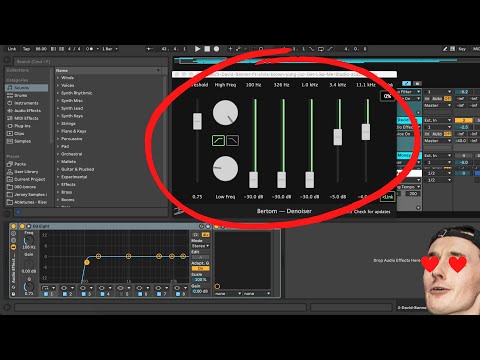Click the Threshold slider handle in Denoiser
480x360 pixels.
[197, 121]
